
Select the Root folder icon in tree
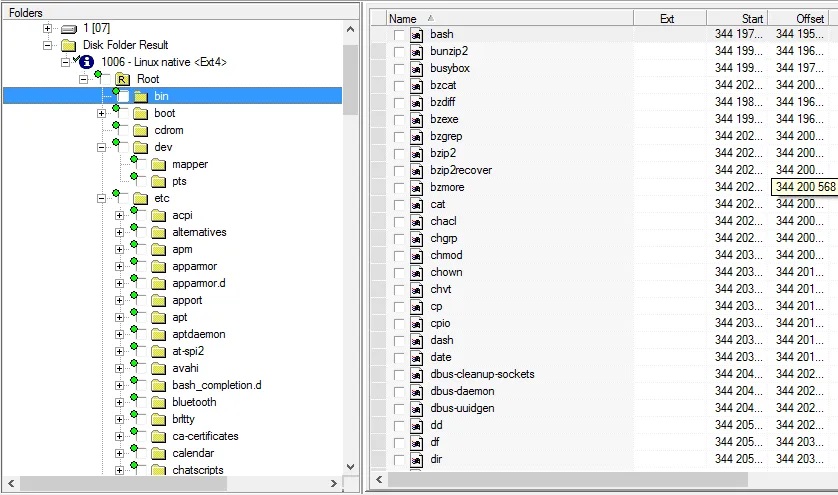coord(122,79)
